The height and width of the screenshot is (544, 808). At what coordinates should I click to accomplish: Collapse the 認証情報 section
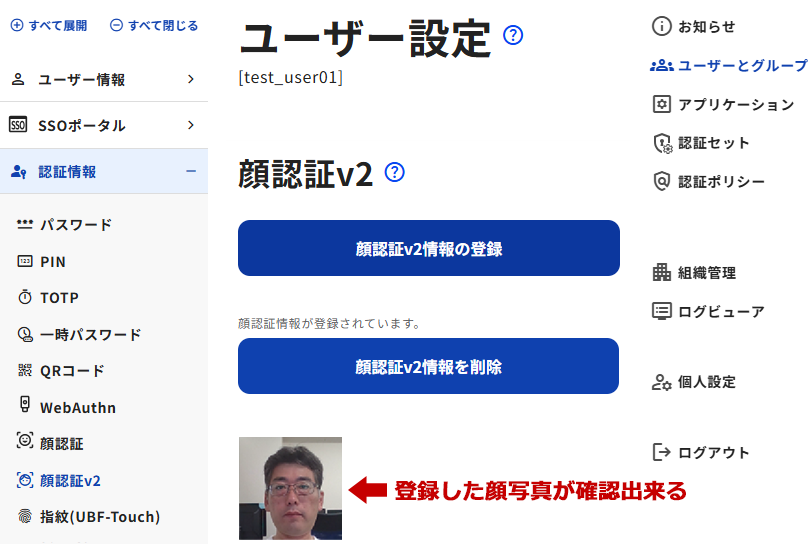point(190,171)
